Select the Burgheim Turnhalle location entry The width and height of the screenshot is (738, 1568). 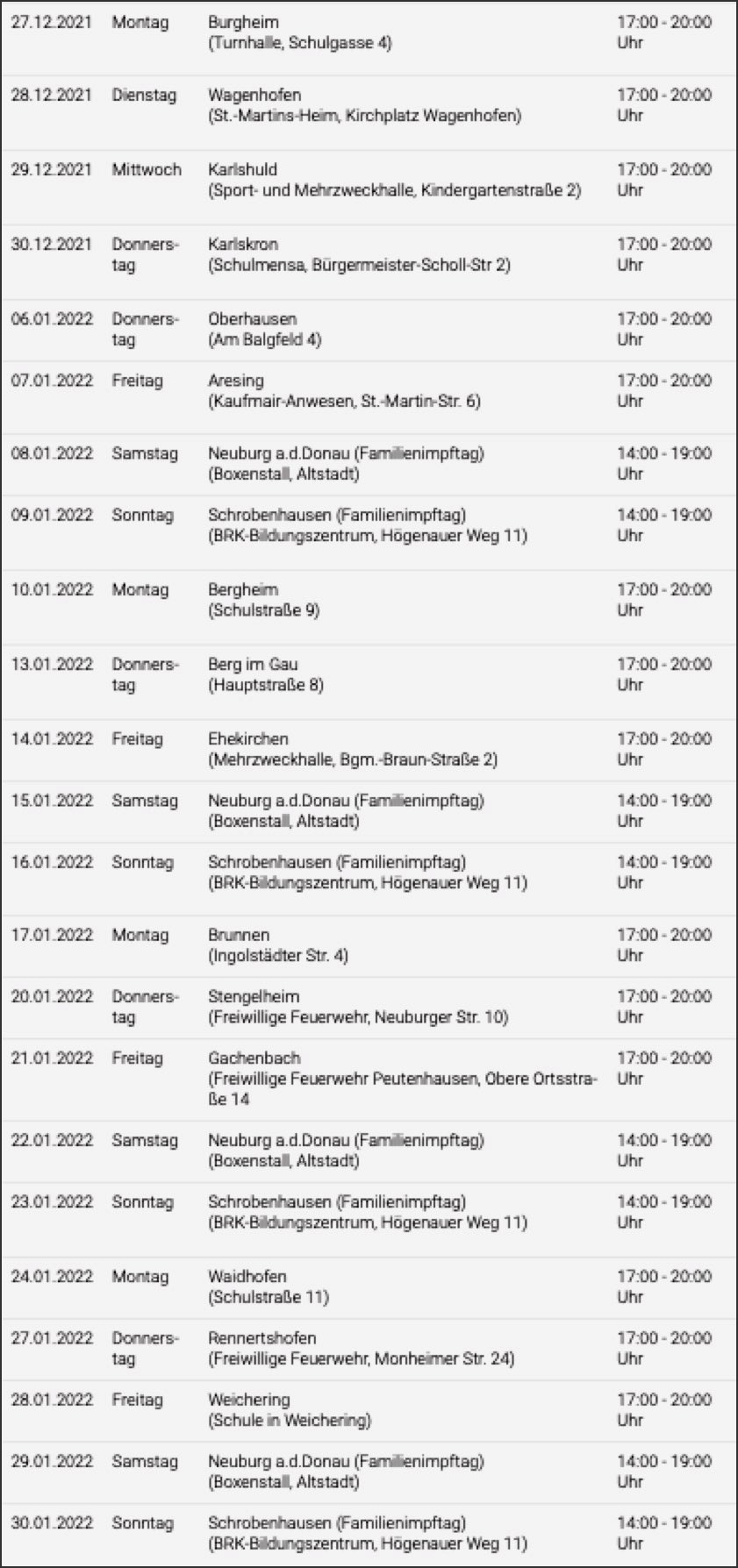[x=299, y=32]
